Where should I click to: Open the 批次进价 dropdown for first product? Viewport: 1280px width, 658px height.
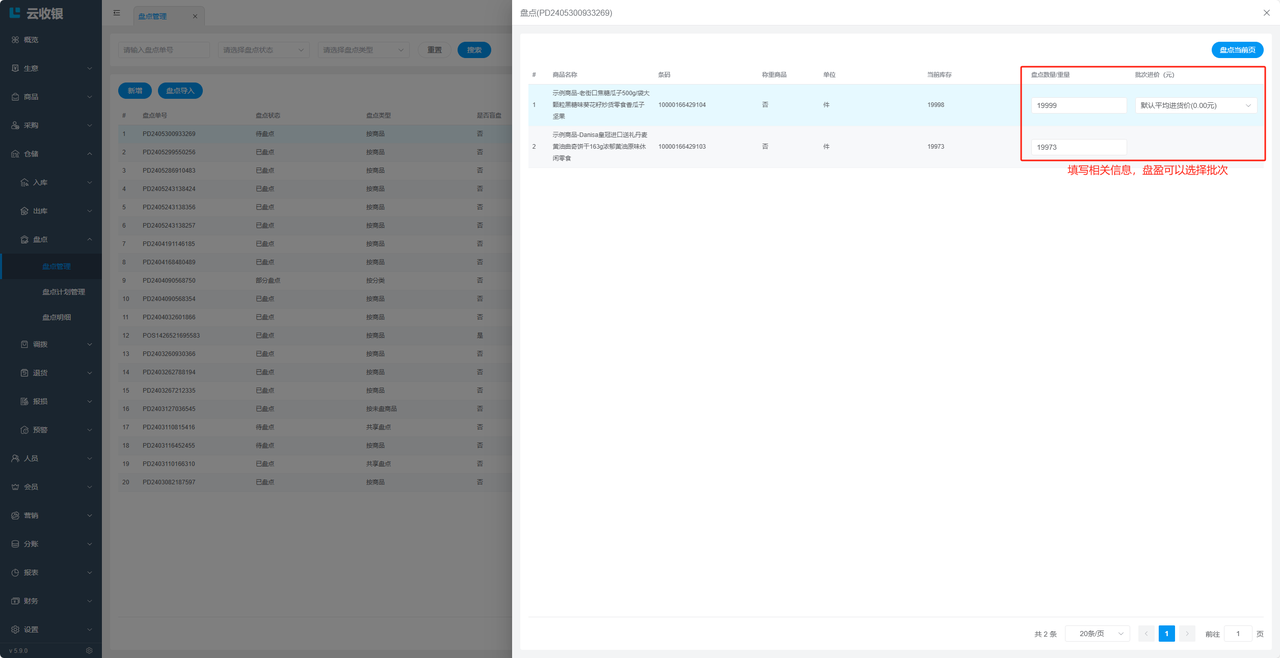click(x=1196, y=105)
